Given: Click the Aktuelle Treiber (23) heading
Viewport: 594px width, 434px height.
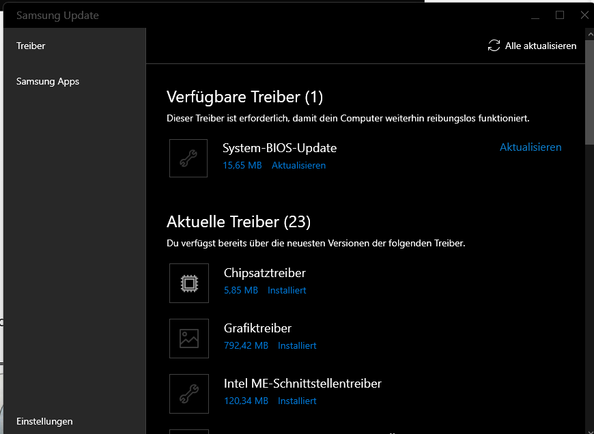Looking at the screenshot, I should coord(239,222).
